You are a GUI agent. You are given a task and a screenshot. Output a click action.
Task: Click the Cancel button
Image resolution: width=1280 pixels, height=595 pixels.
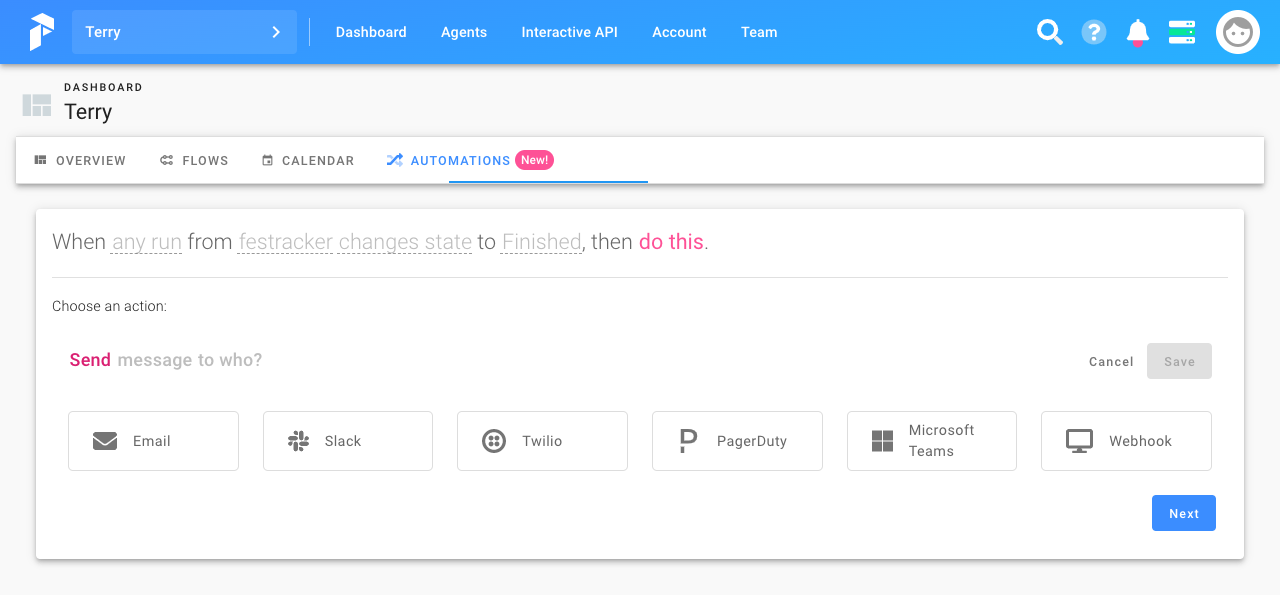click(1111, 361)
